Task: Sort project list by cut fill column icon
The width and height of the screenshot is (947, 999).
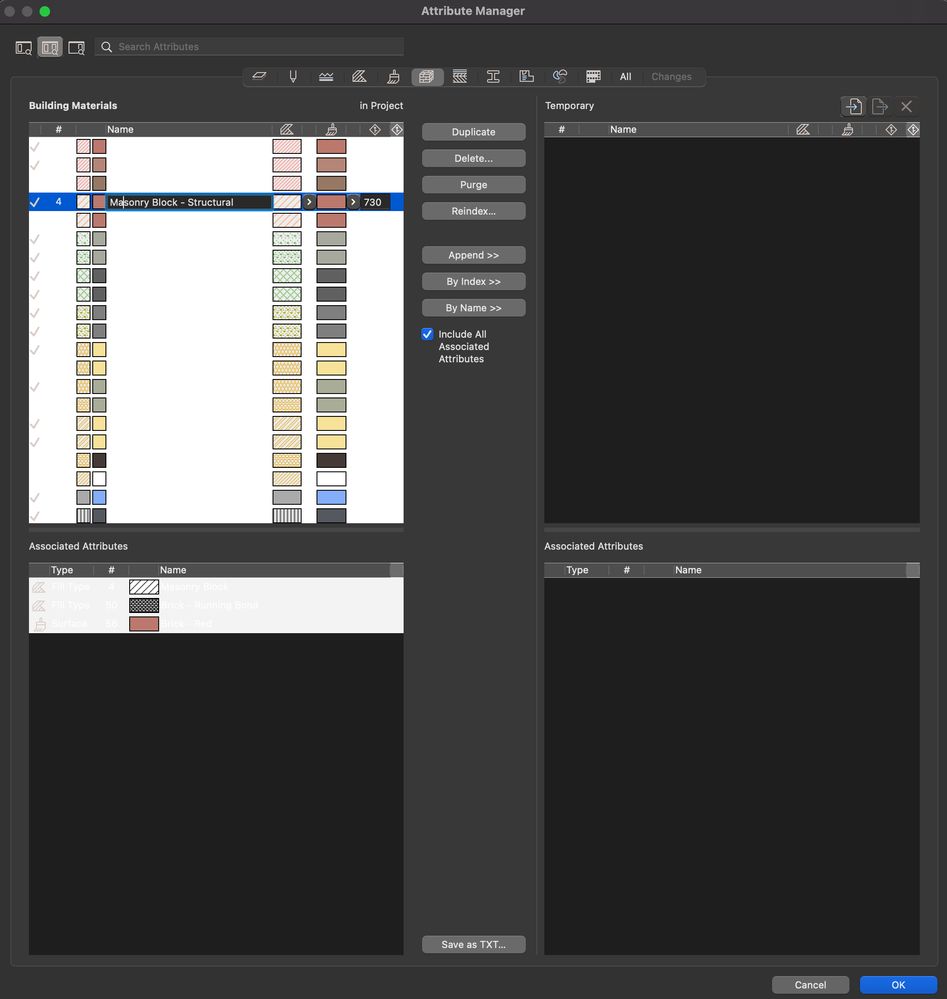Action: pos(287,129)
